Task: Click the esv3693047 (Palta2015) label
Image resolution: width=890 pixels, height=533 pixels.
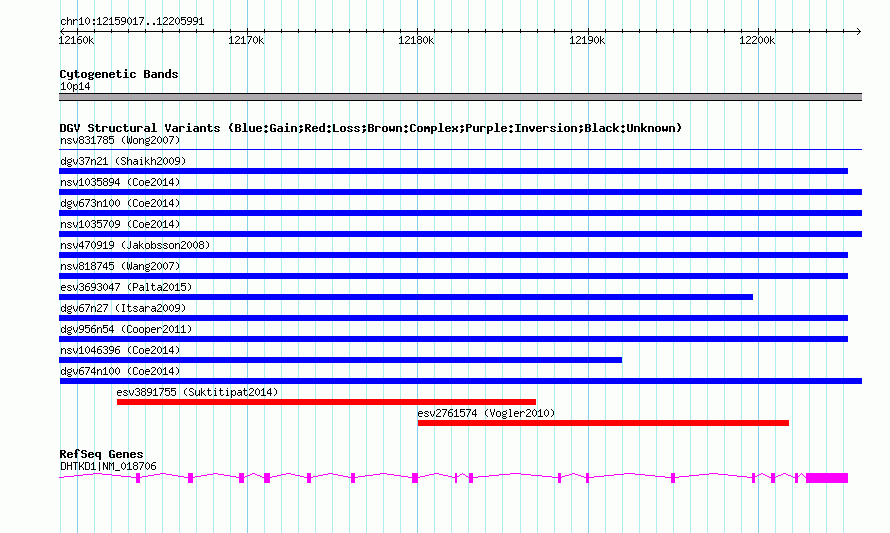Action: tap(126, 287)
